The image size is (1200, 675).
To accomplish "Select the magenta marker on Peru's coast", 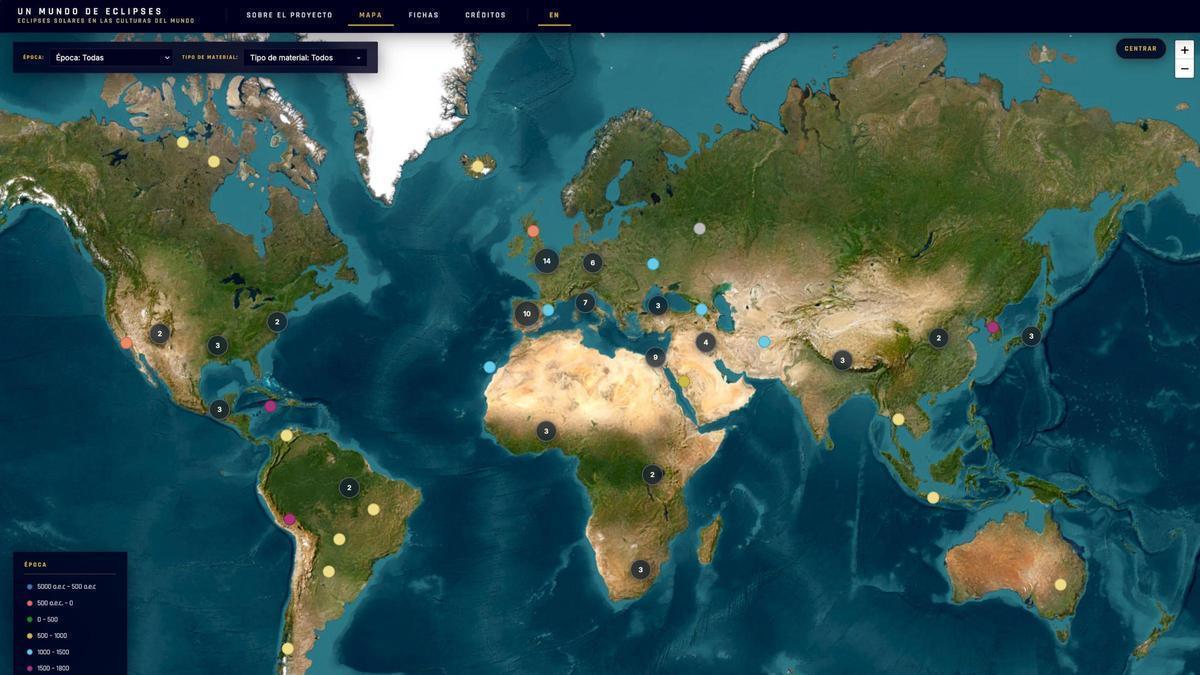I will tap(290, 519).
